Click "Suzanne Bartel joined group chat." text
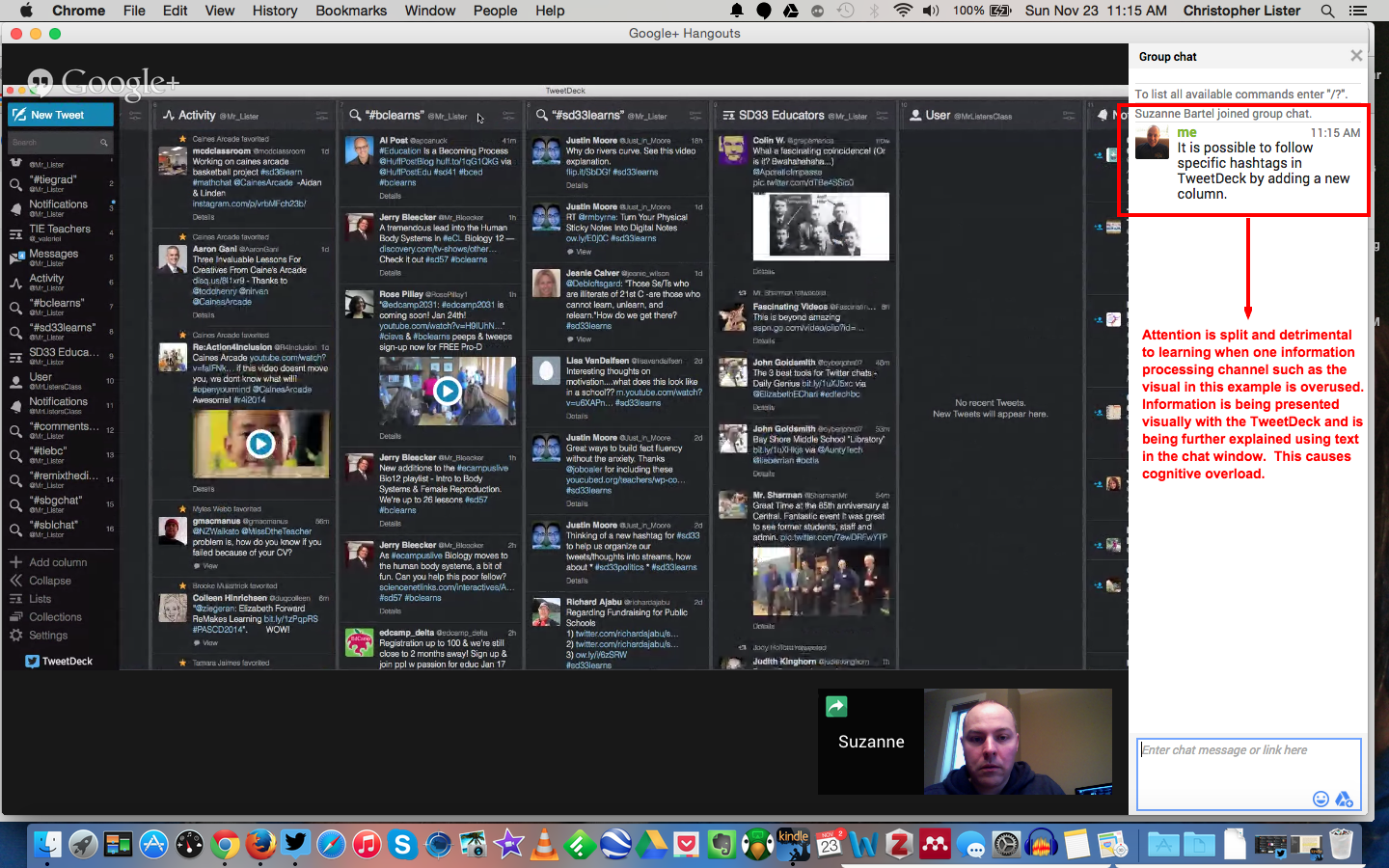Screen dimensions: 1389x868 (1223, 114)
